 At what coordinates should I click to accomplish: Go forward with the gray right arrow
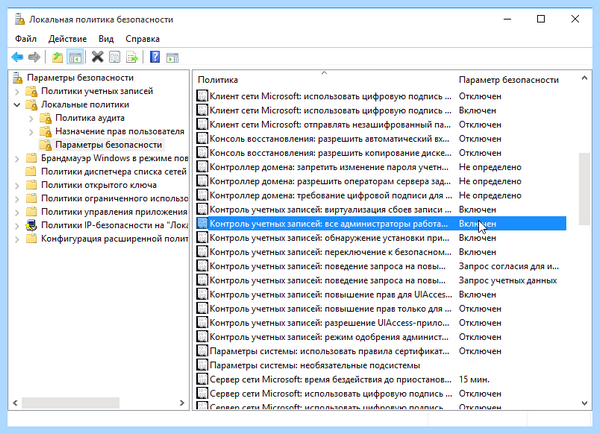point(34,57)
